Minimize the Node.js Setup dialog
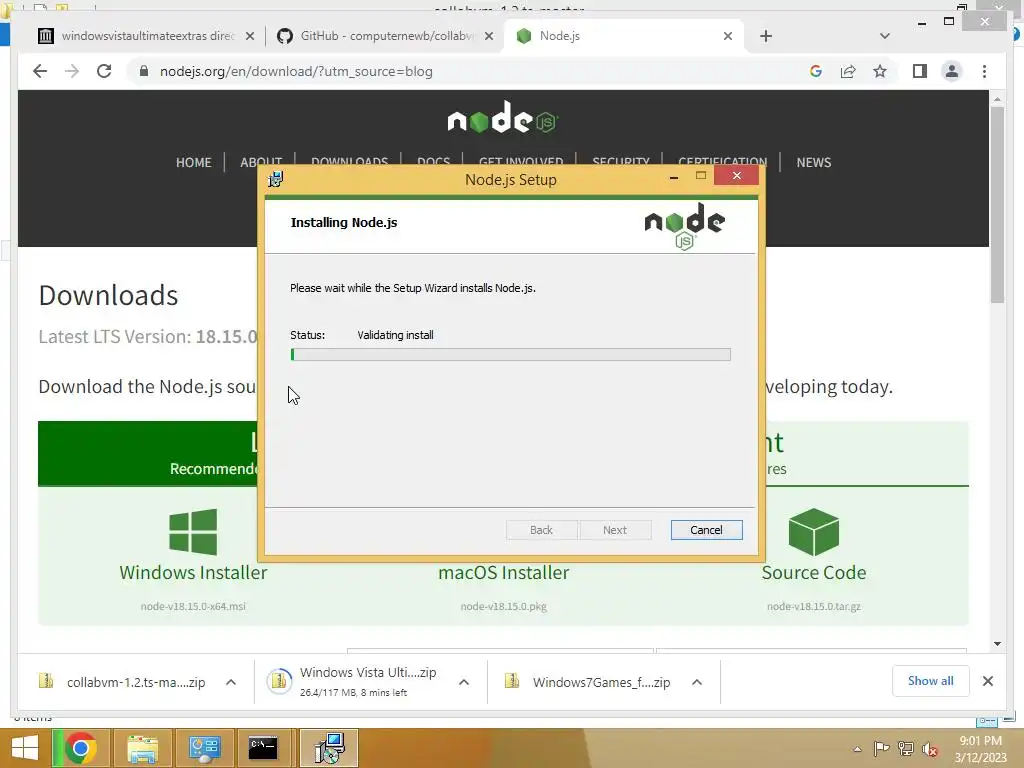The height and width of the screenshot is (768, 1024). pyautogui.click(x=673, y=176)
